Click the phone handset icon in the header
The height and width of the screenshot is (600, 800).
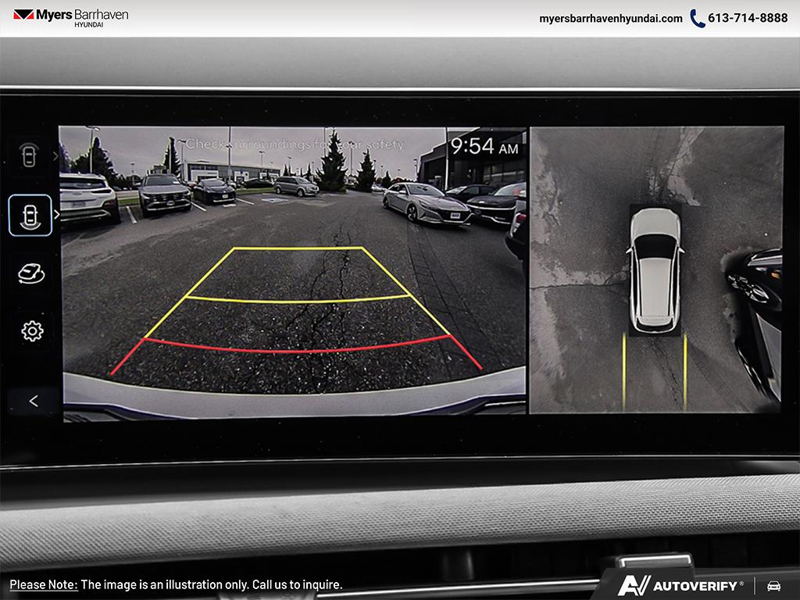pos(697,18)
